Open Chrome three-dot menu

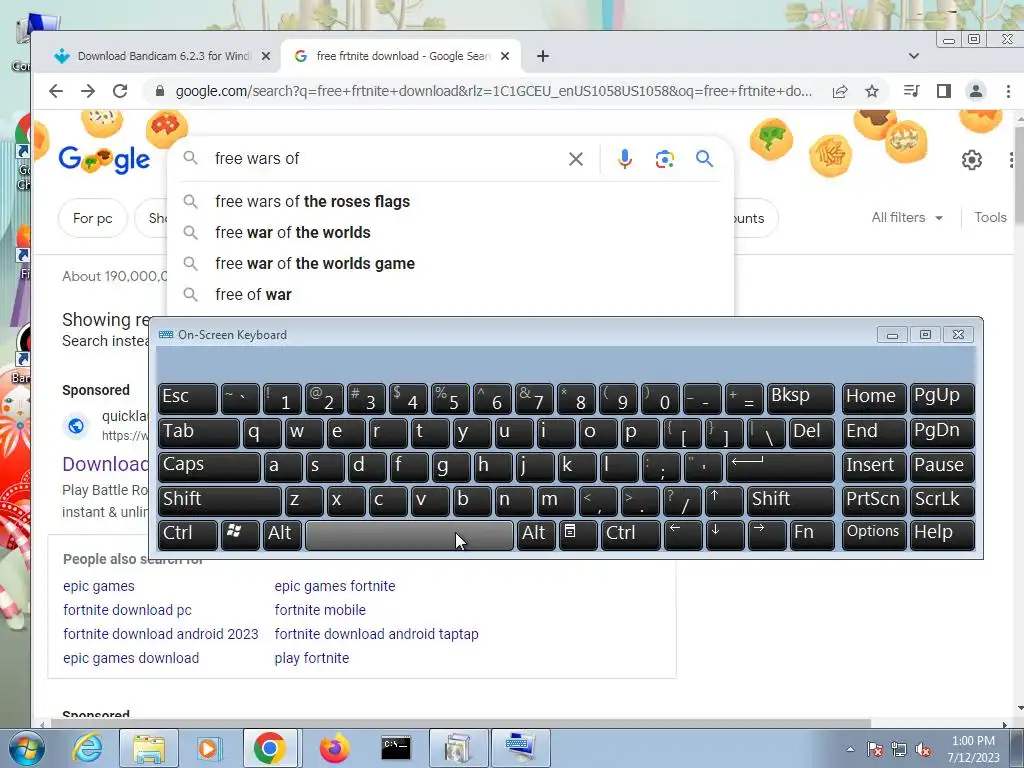pyautogui.click(x=1008, y=91)
